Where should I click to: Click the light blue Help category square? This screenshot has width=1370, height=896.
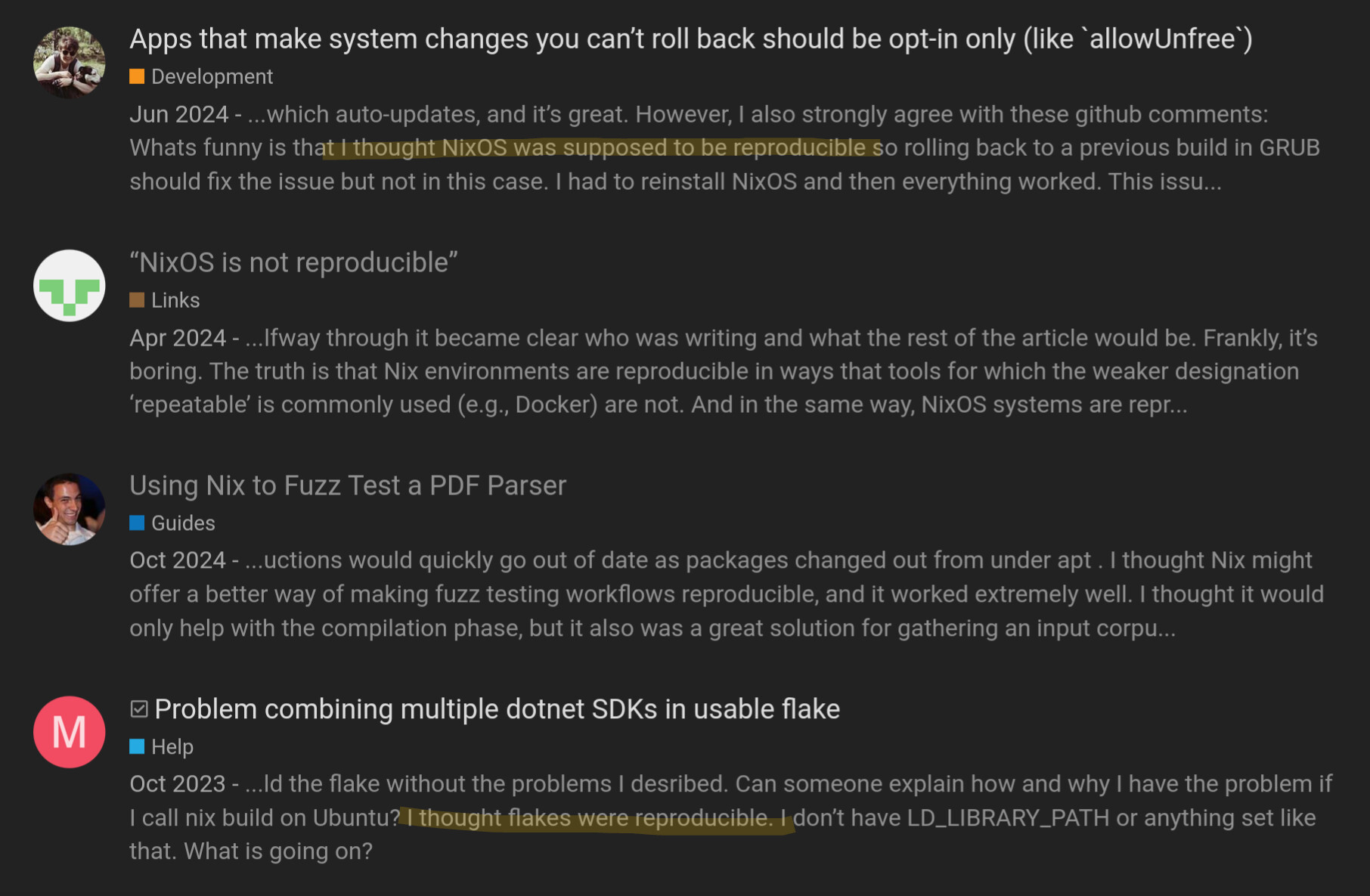(137, 746)
